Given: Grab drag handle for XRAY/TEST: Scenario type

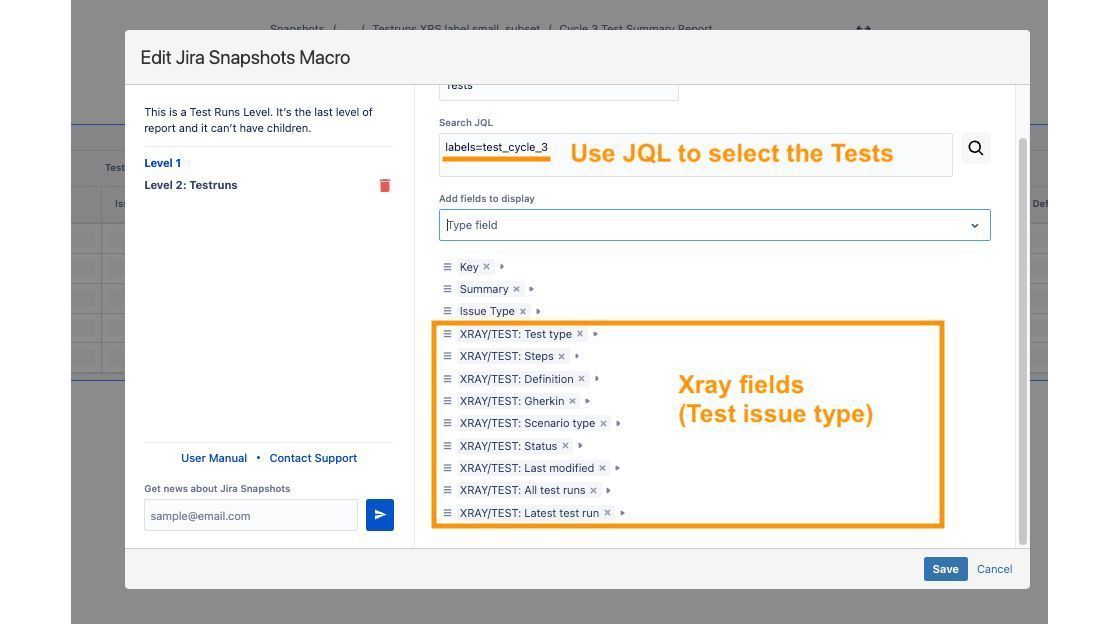Looking at the screenshot, I should pyautogui.click(x=447, y=423).
